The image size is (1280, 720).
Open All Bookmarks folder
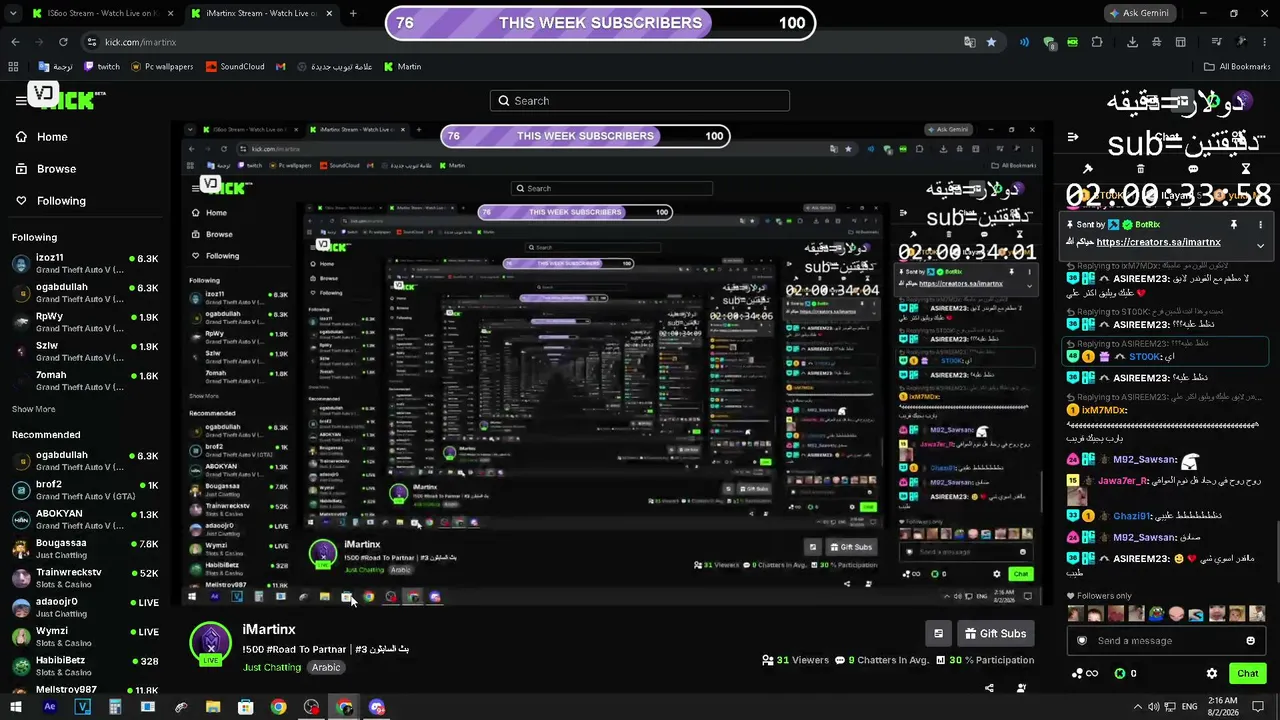coord(1236,67)
